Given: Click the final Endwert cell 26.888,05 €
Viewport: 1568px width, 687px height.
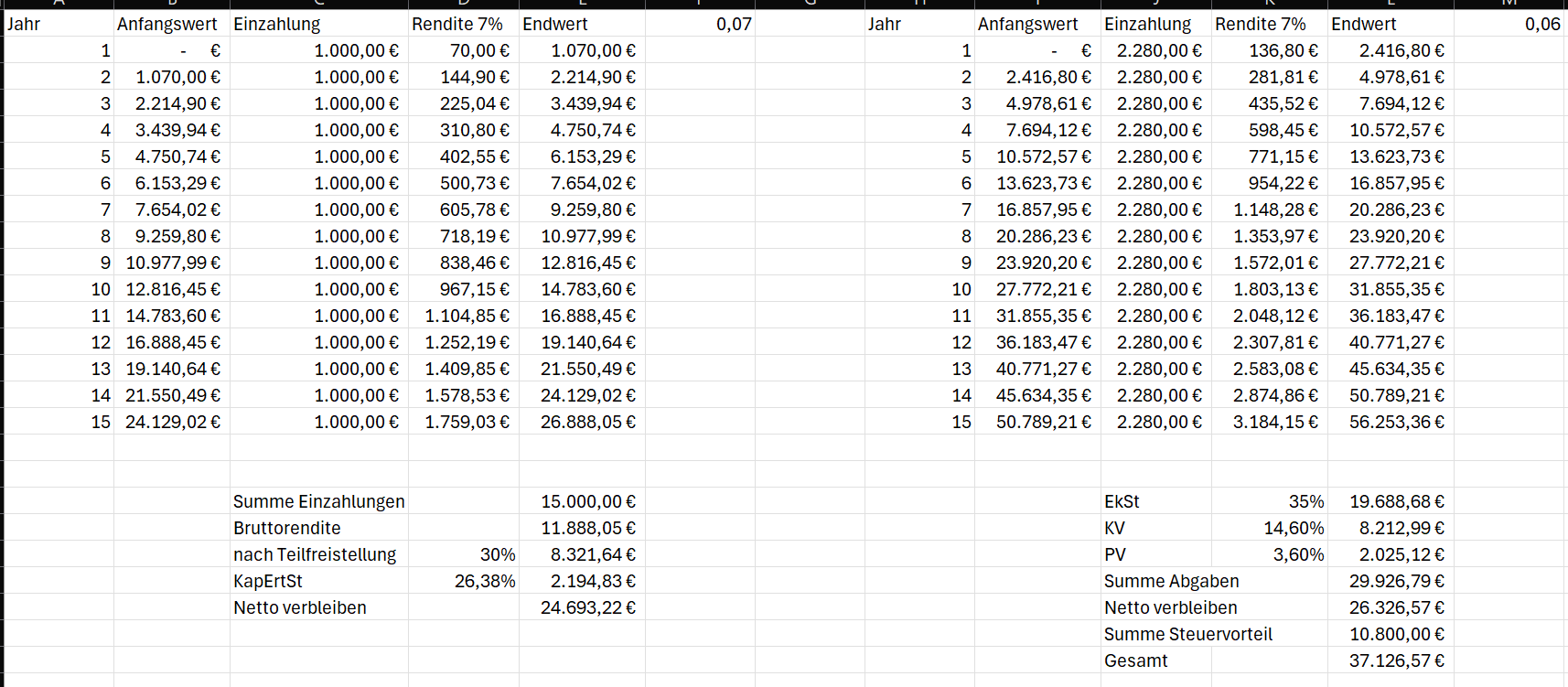Looking at the screenshot, I should (582, 422).
